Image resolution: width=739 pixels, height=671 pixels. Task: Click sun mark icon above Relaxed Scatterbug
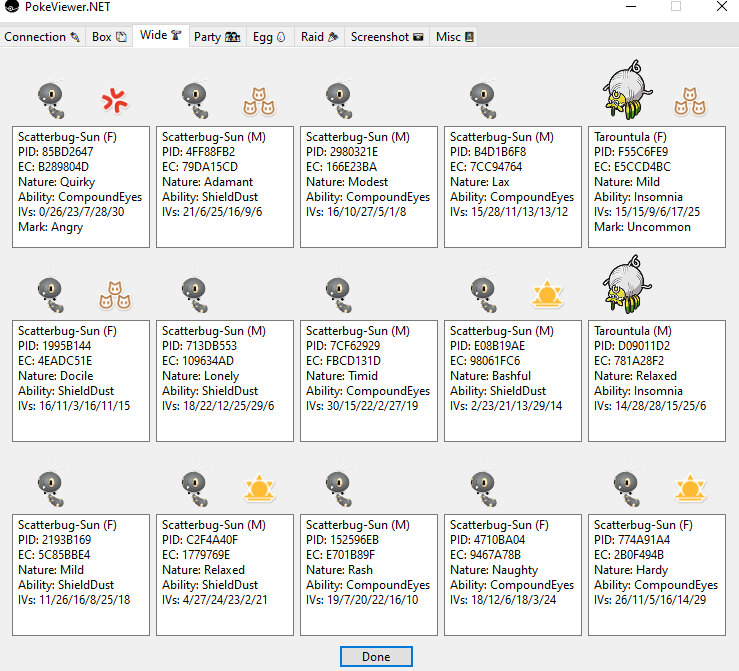[259, 488]
